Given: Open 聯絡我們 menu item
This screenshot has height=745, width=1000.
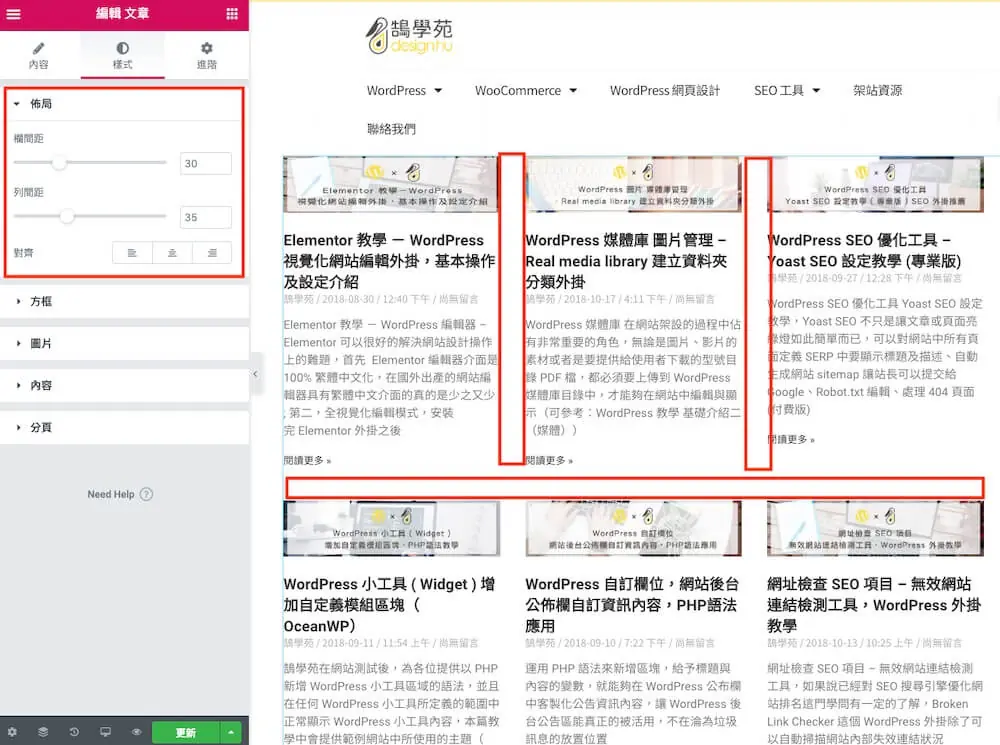Looking at the screenshot, I should pos(391,129).
